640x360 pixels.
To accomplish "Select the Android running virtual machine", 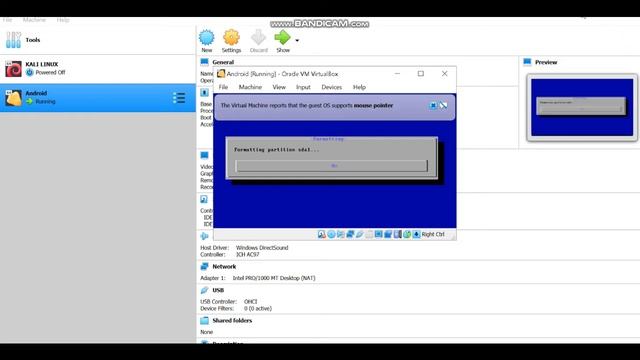I will tap(98, 98).
